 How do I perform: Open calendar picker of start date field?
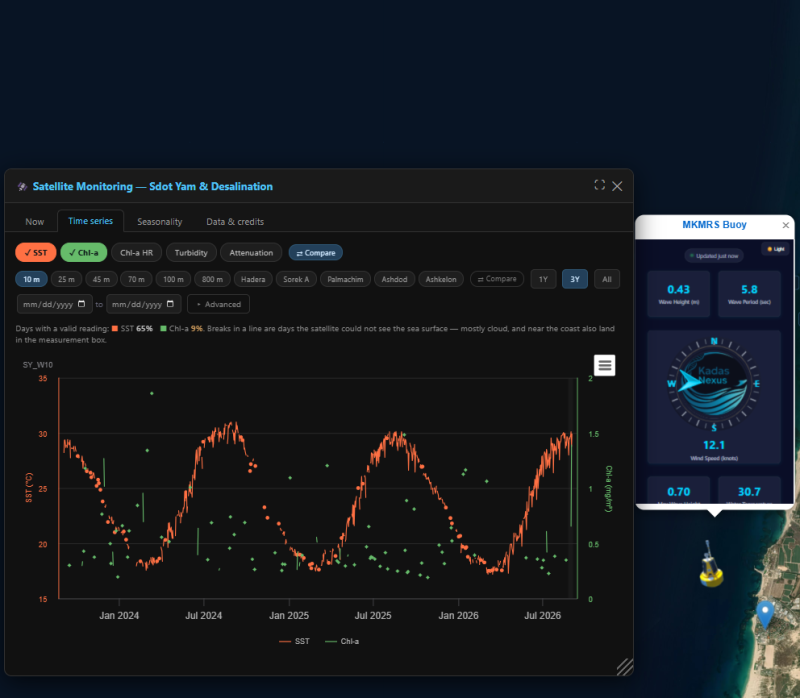point(82,304)
